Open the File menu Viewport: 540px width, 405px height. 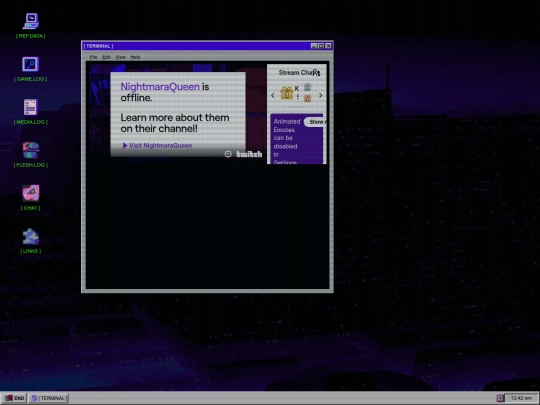[x=93, y=57]
